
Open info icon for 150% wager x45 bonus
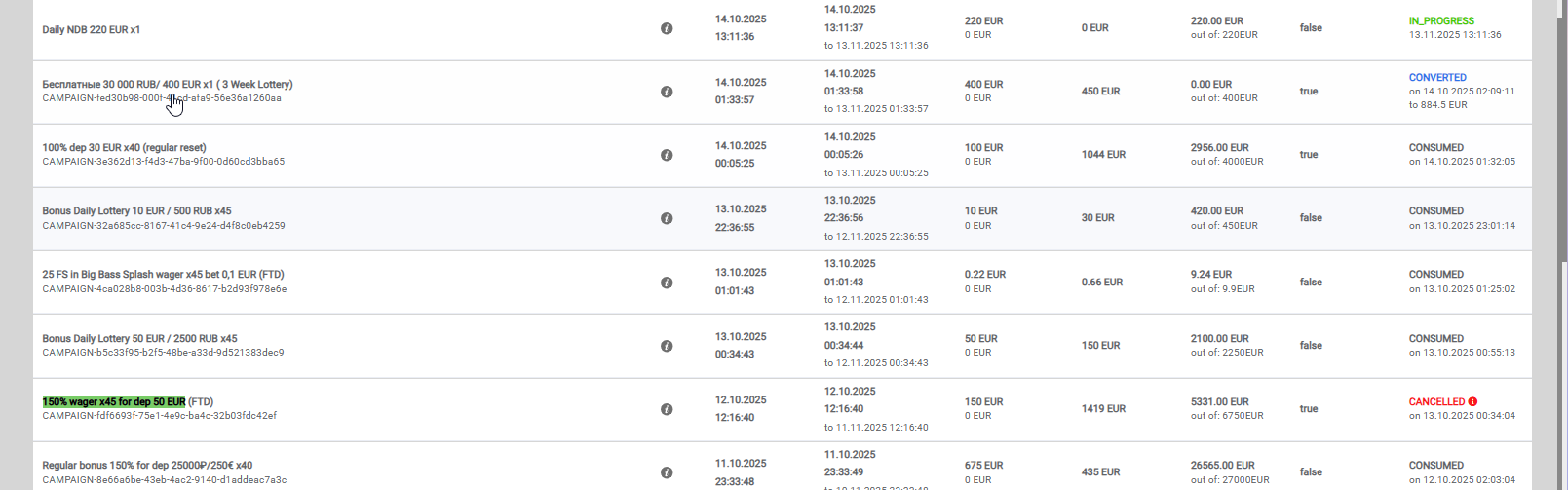[667, 409]
